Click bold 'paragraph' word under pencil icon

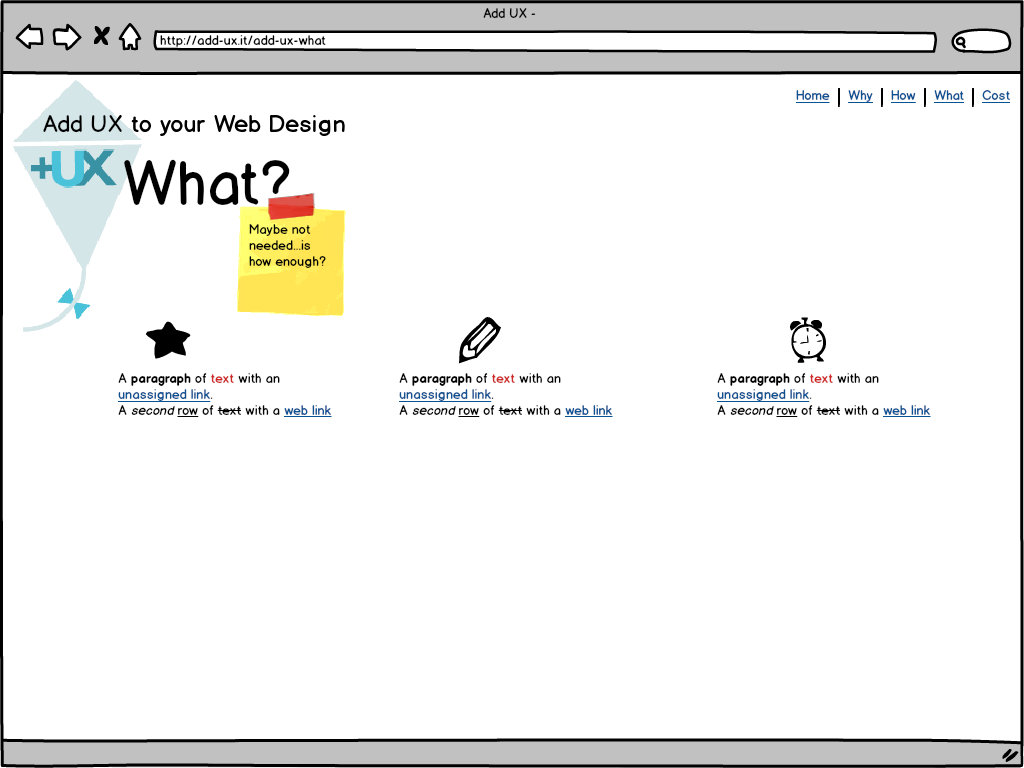[441, 379]
